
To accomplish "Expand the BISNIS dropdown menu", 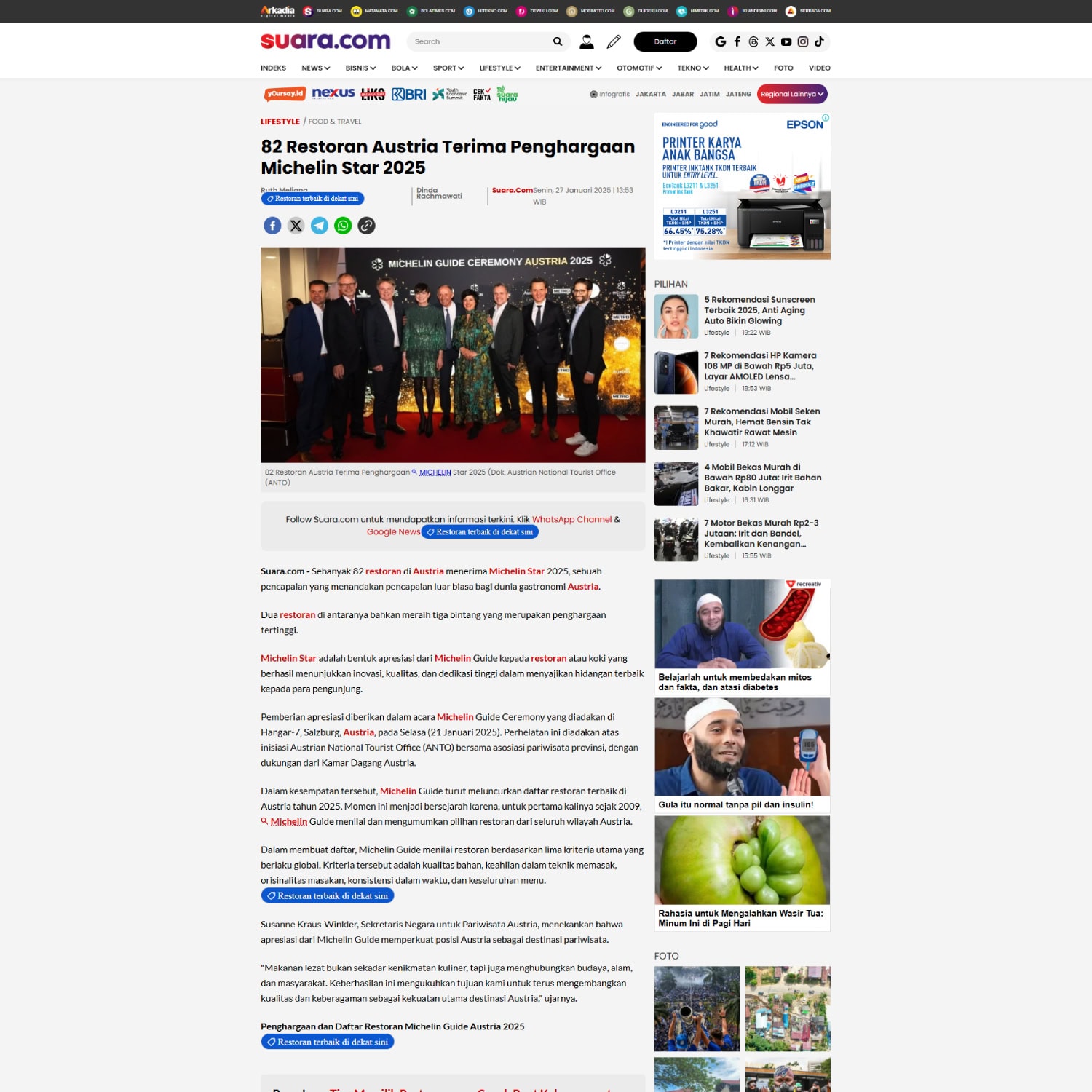I will click(360, 68).
